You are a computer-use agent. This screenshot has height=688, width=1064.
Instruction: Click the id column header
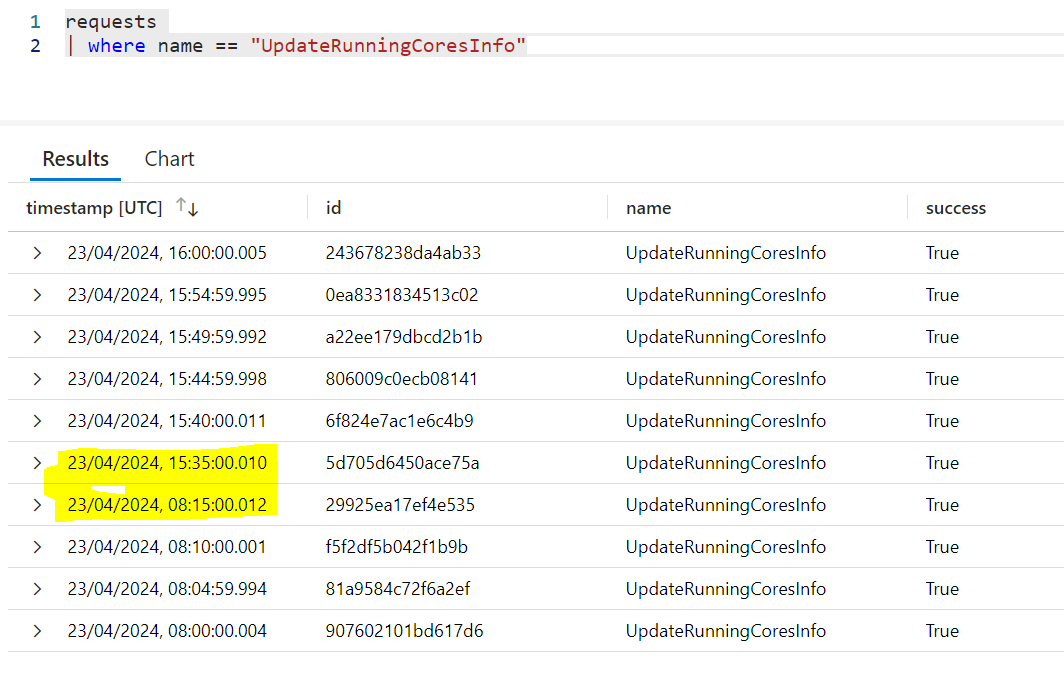pyautogui.click(x=334, y=207)
